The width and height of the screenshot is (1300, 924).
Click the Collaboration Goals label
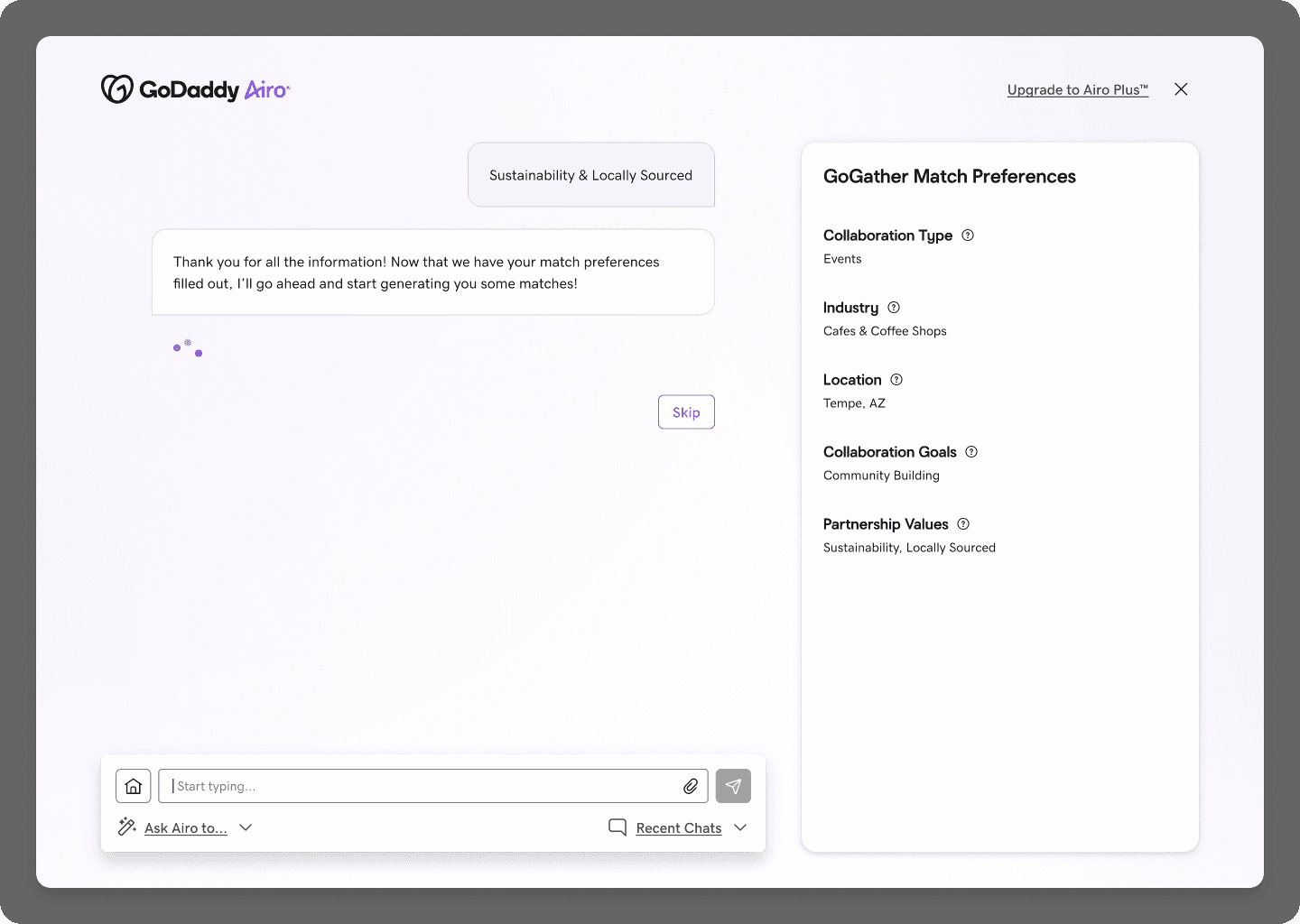(x=889, y=452)
